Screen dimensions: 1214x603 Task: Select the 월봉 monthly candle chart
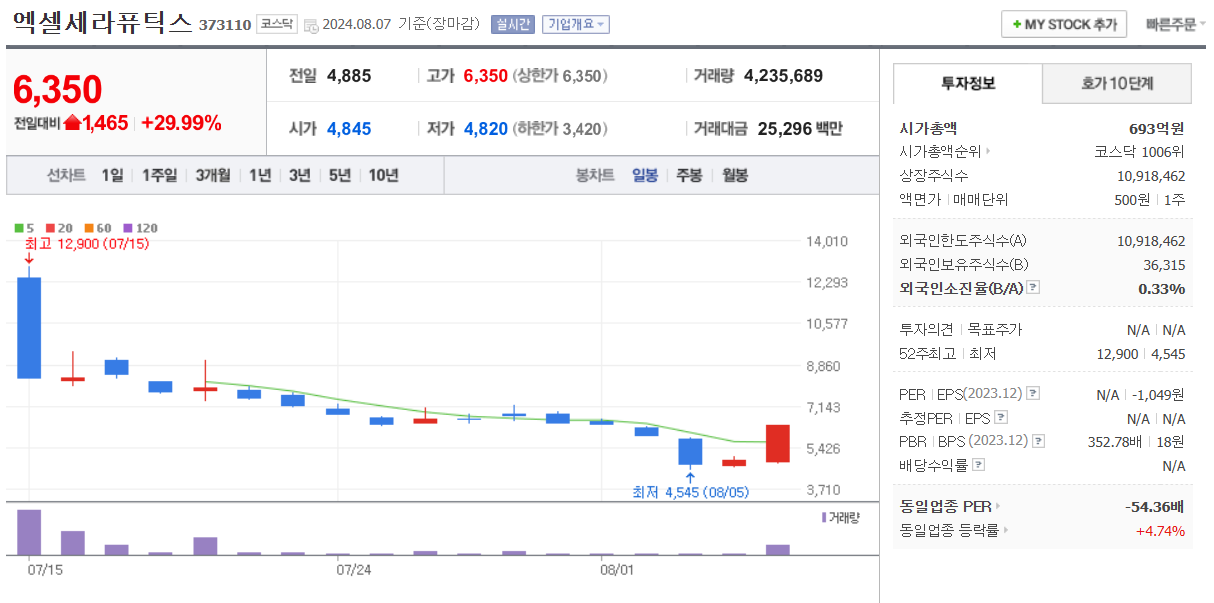point(735,175)
